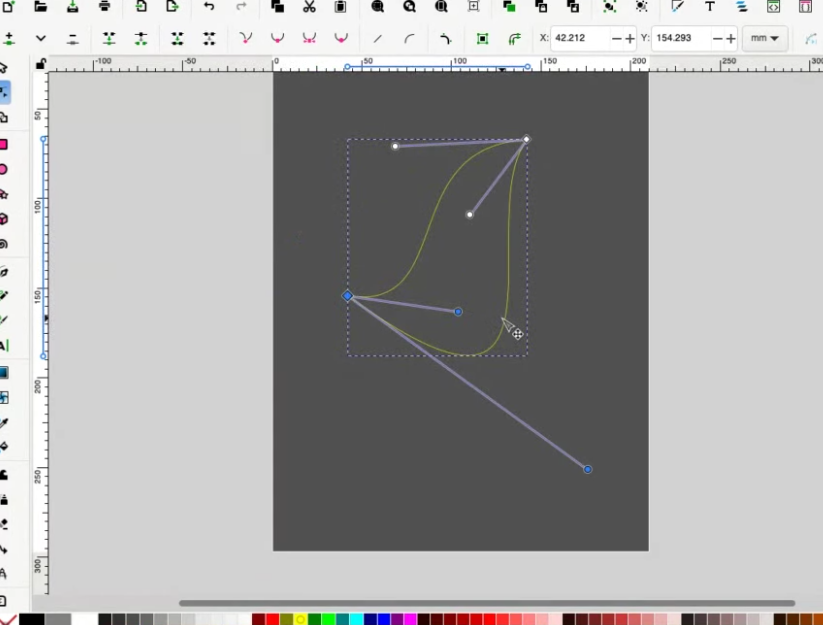Join the selected nodes
This screenshot has width=823, height=625.
click(x=109, y=38)
